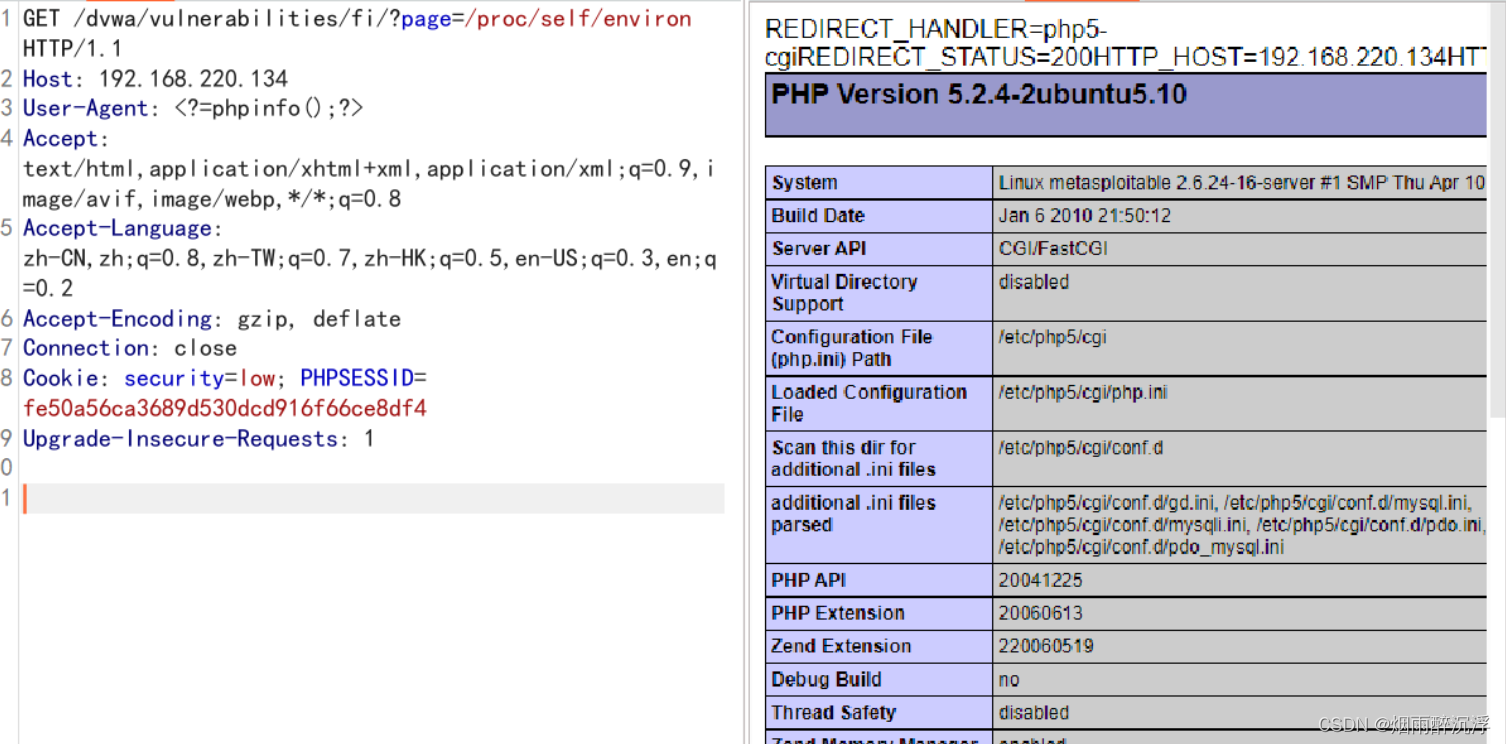Image resolution: width=1506 pixels, height=744 pixels.
Task: Select /etc/php5/cgi/php.ini value
Action: tap(1082, 392)
